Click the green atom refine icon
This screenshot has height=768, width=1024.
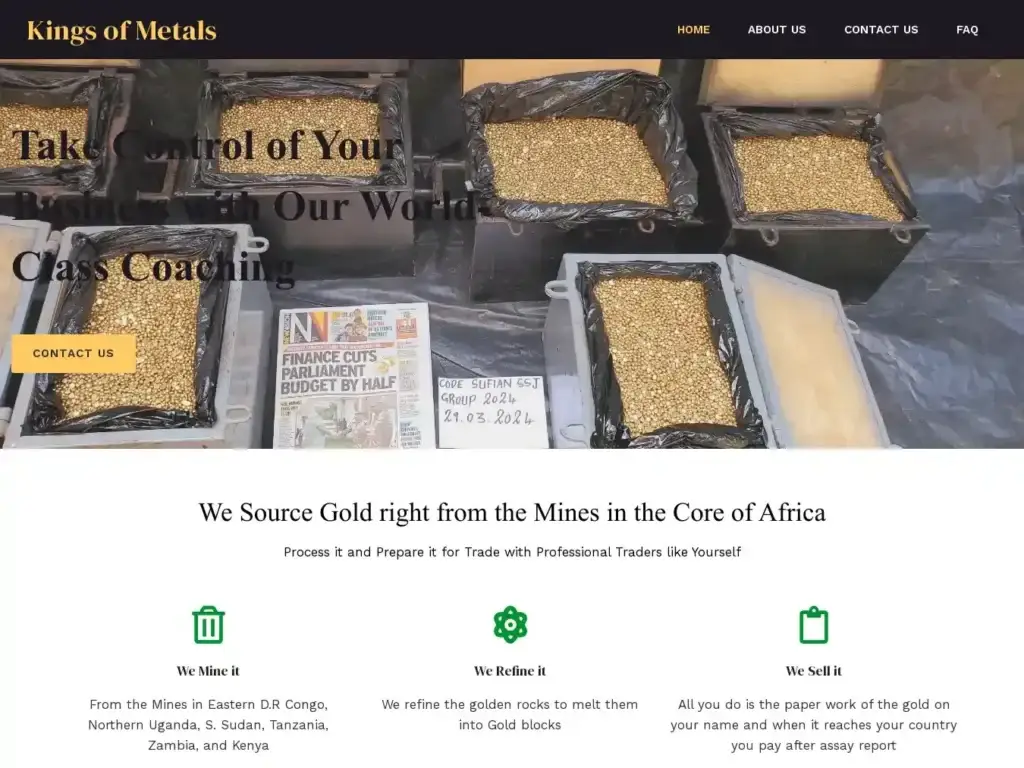coord(510,625)
